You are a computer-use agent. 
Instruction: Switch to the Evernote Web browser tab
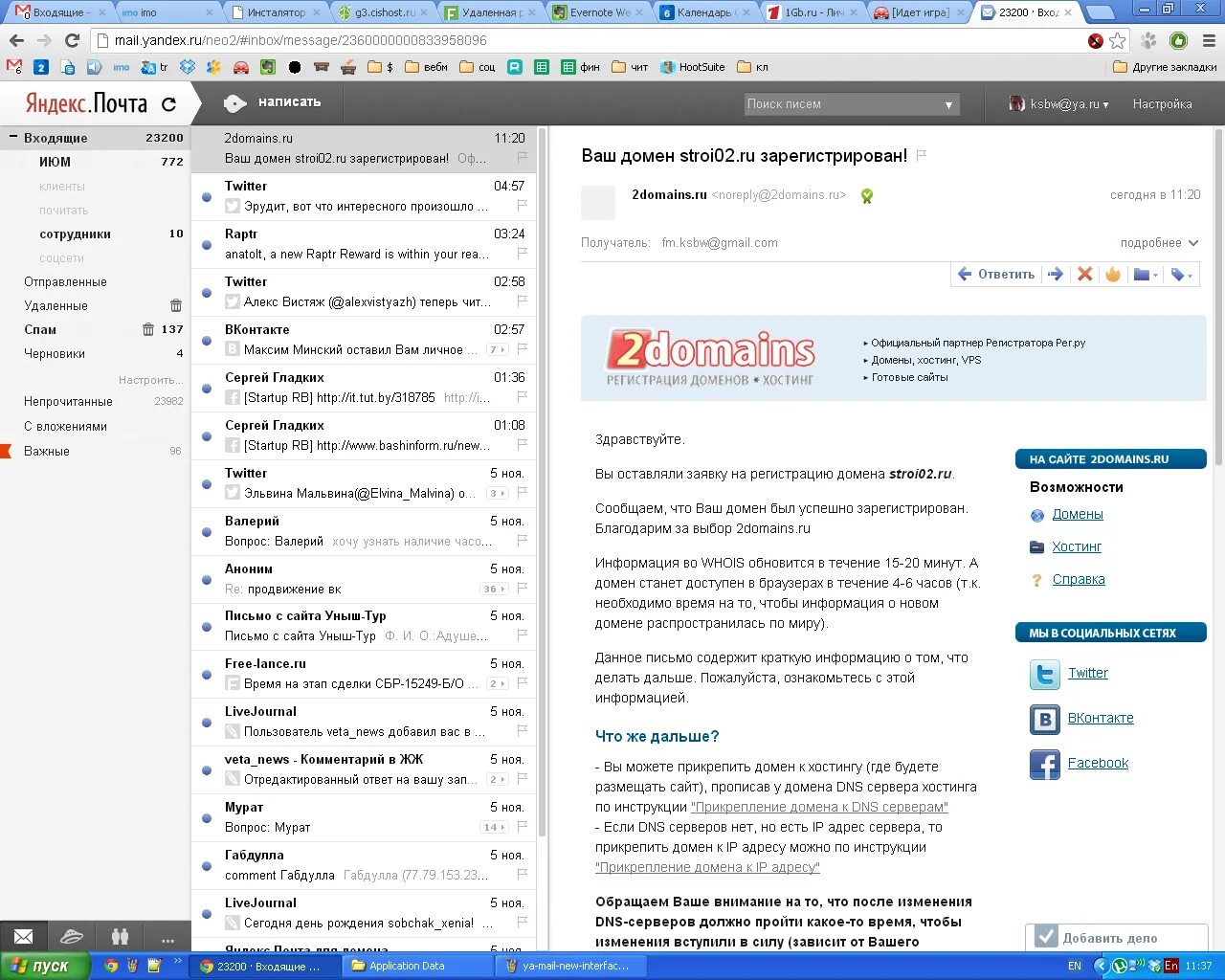597,12
